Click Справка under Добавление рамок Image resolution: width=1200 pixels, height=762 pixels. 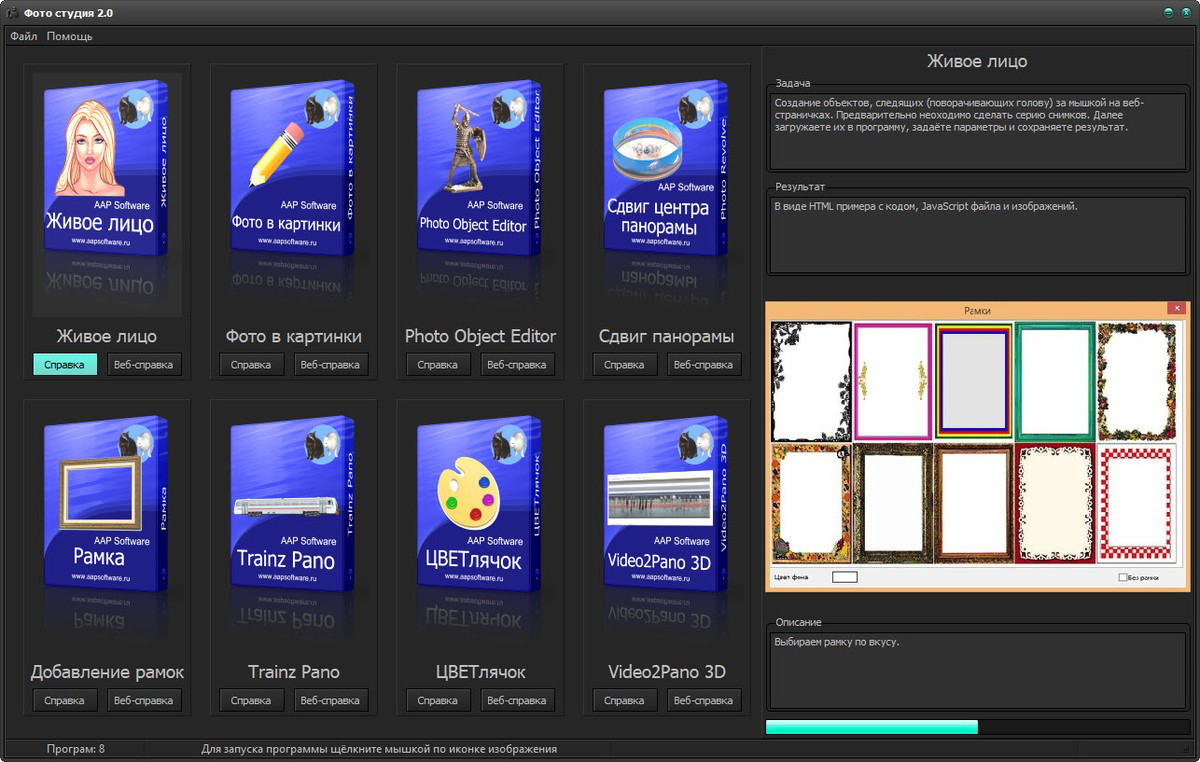(x=65, y=700)
